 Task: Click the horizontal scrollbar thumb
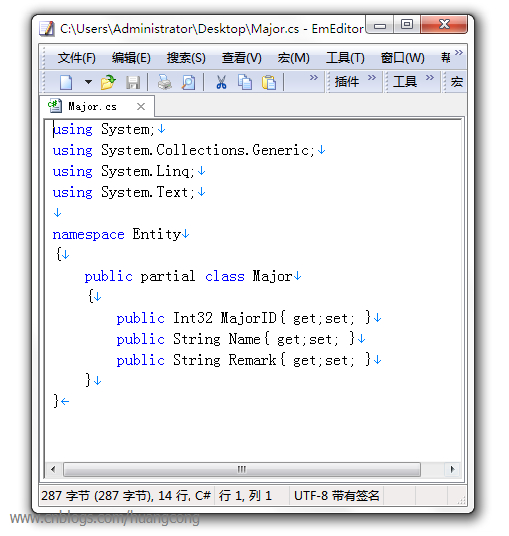pos(242,469)
